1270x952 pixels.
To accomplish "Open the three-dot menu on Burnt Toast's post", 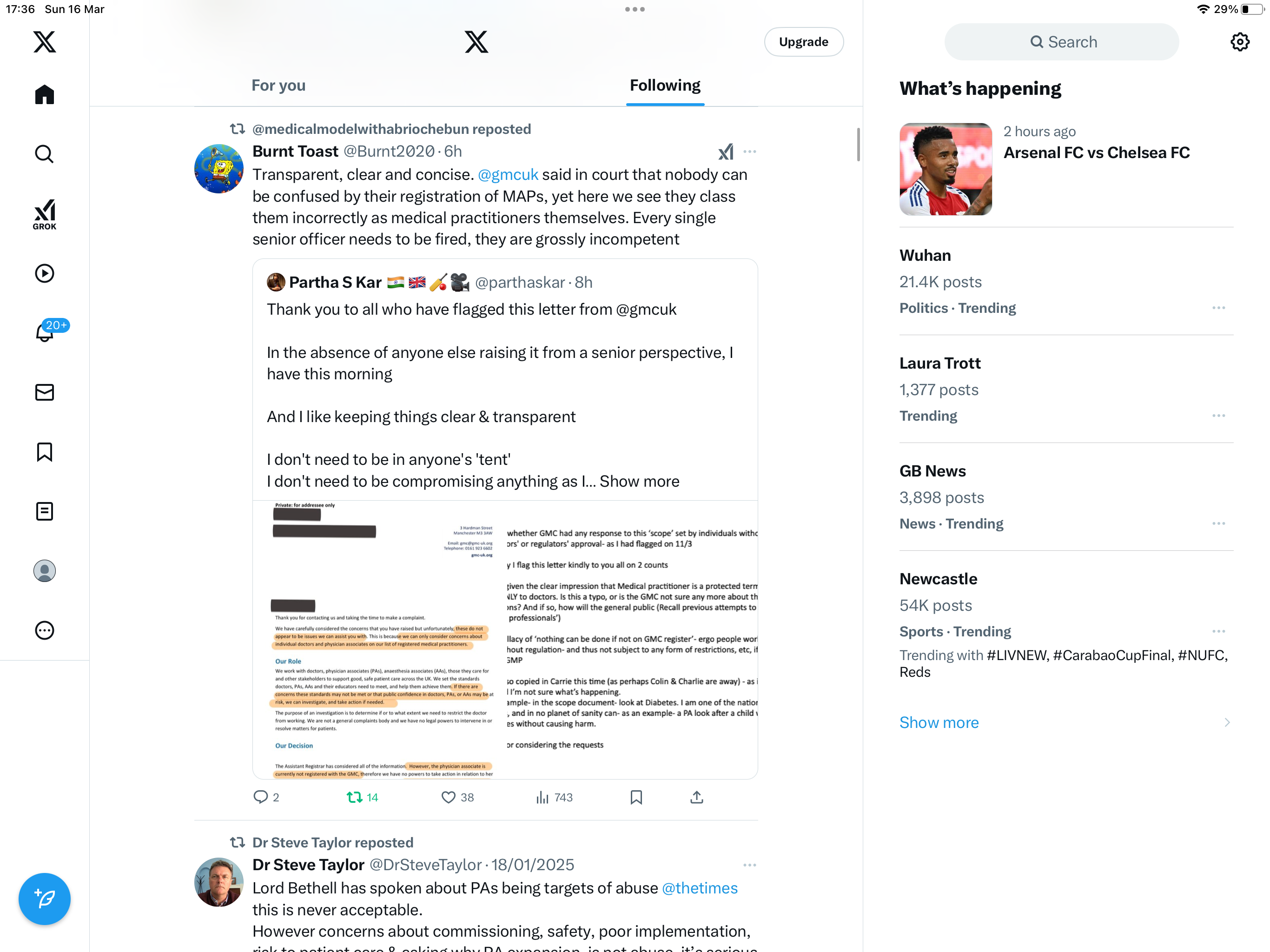I will tap(749, 152).
